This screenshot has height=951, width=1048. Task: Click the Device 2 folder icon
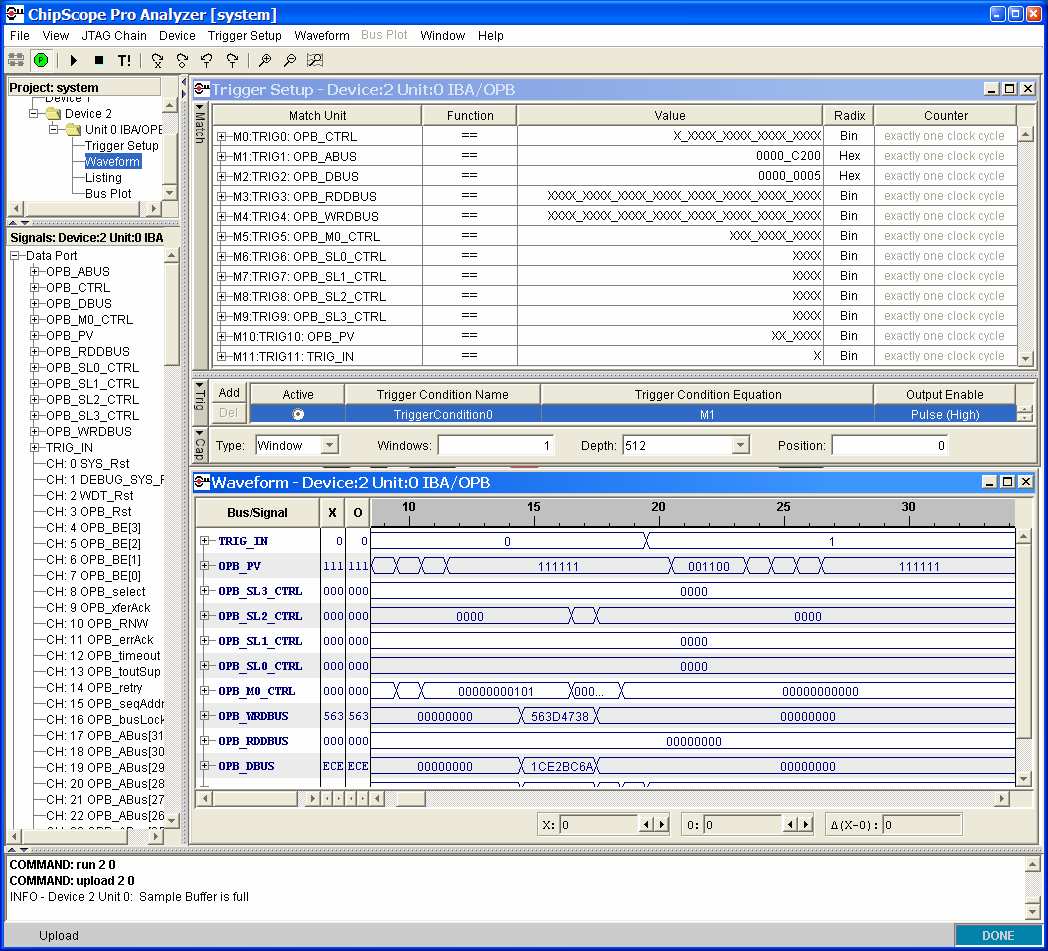53,114
